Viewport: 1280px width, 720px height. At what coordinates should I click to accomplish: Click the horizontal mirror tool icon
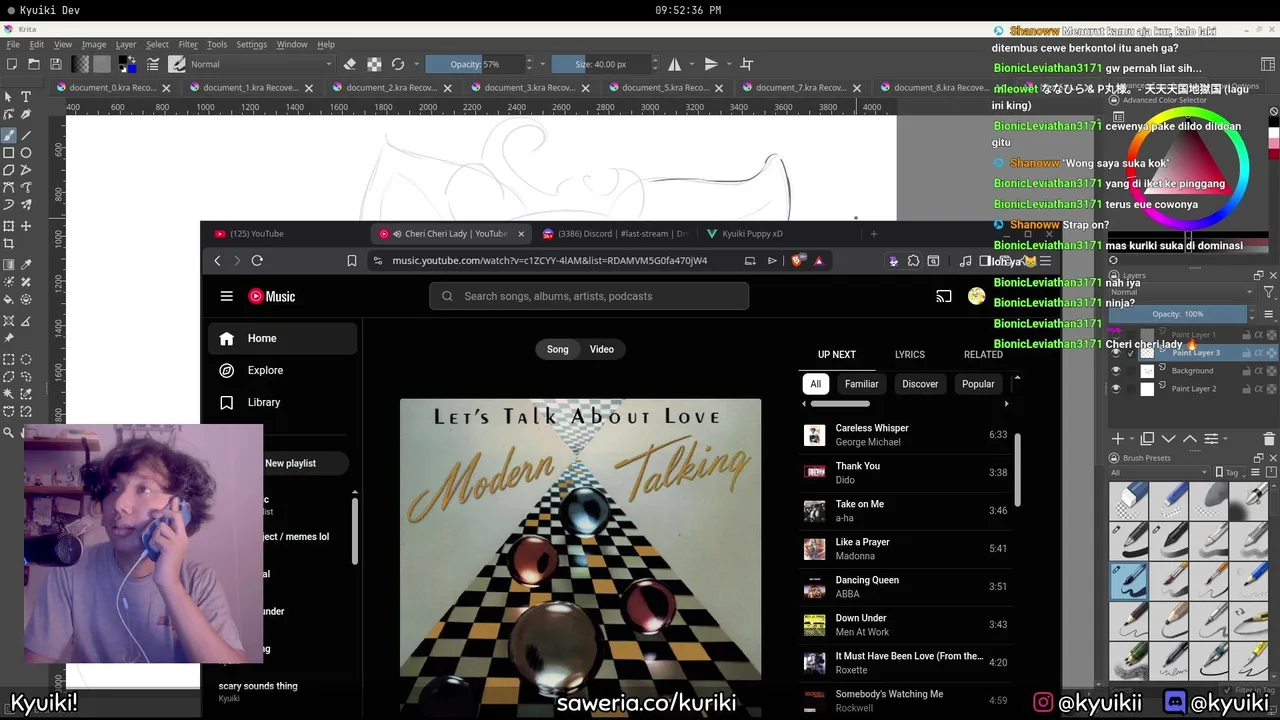675,64
